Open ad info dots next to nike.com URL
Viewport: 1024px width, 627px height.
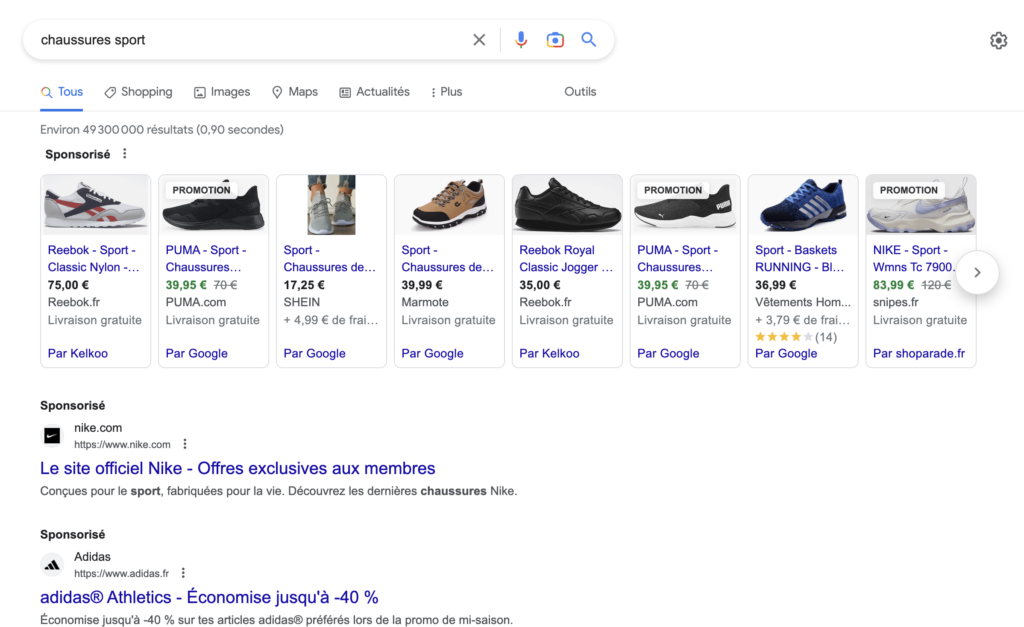pos(185,444)
